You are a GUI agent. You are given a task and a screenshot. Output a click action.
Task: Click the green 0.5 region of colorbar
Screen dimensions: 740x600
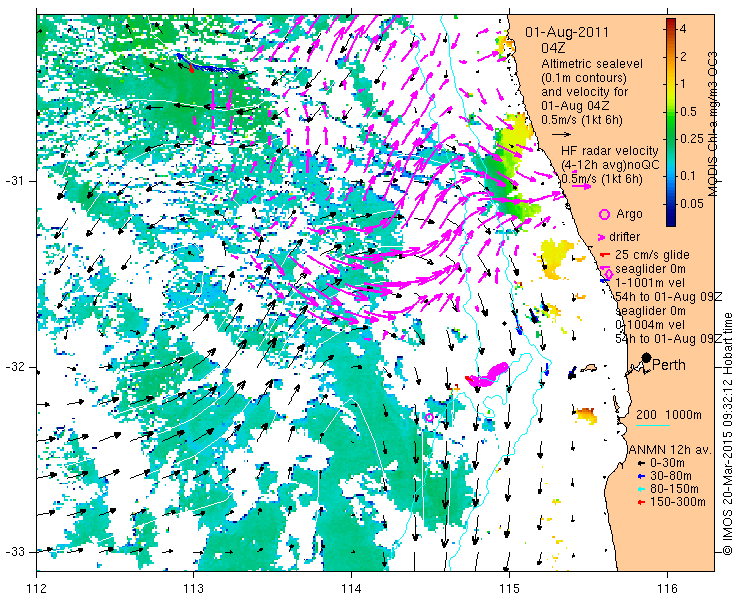point(671,112)
